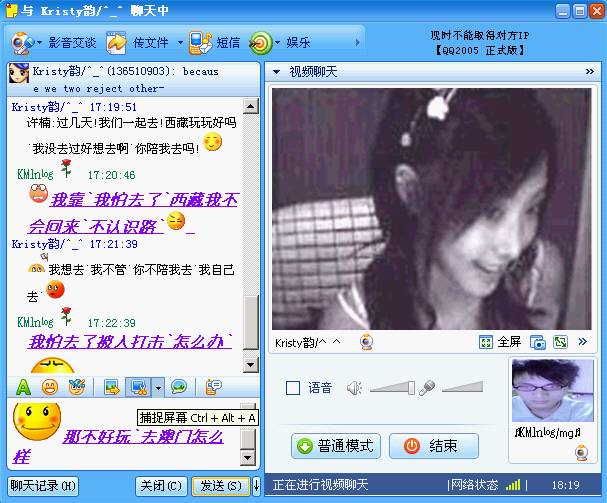
Task: Click the snapshot camera icon under video
Action: point(538,342)
